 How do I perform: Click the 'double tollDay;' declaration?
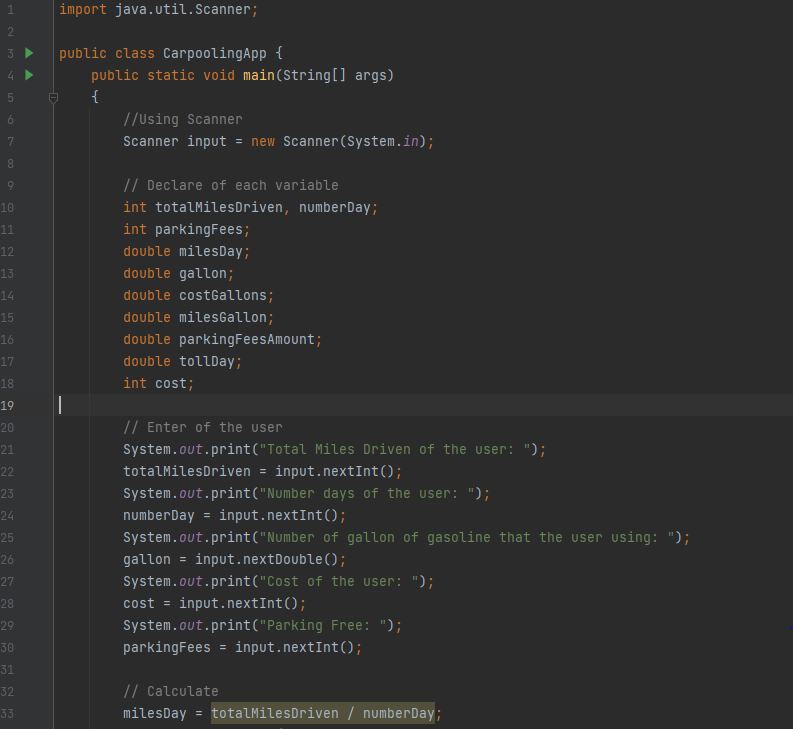coord(182,362)
